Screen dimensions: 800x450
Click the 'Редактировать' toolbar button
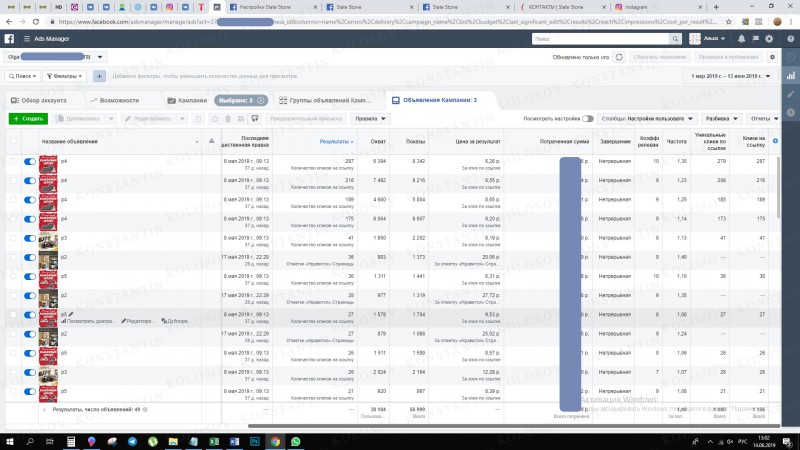[149, 119]
